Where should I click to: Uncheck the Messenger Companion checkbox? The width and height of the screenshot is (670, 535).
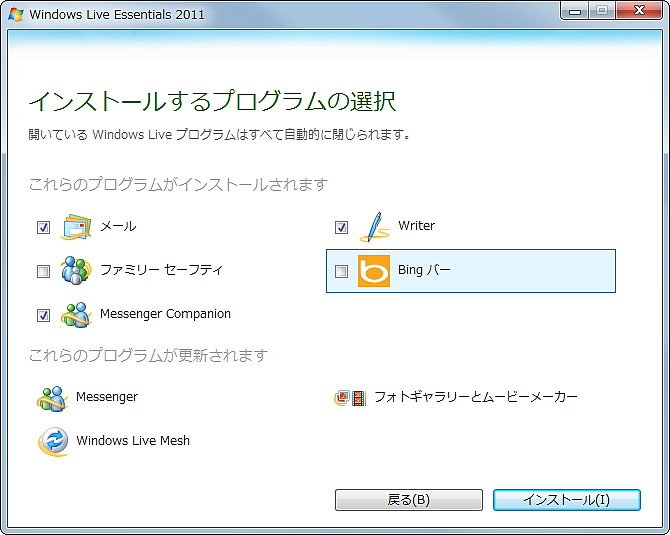coord(43,316)
